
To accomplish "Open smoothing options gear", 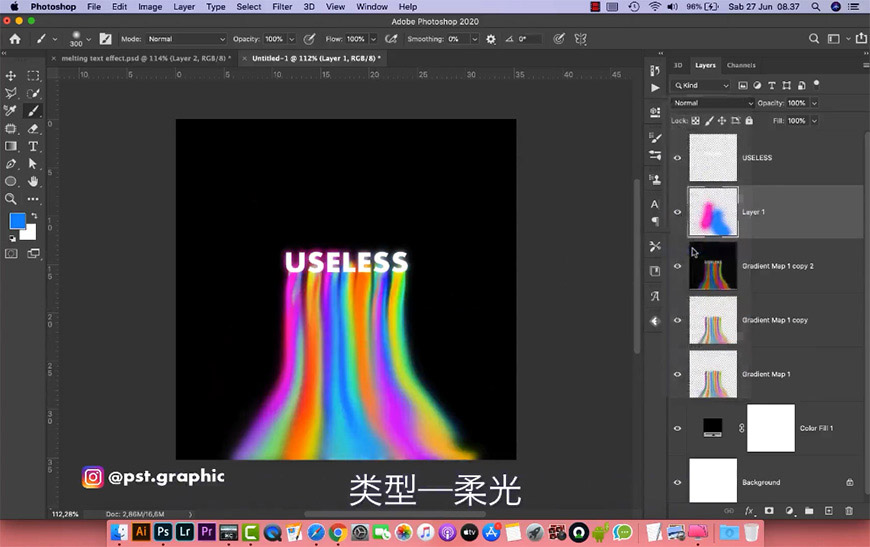I will coord(491,39).
